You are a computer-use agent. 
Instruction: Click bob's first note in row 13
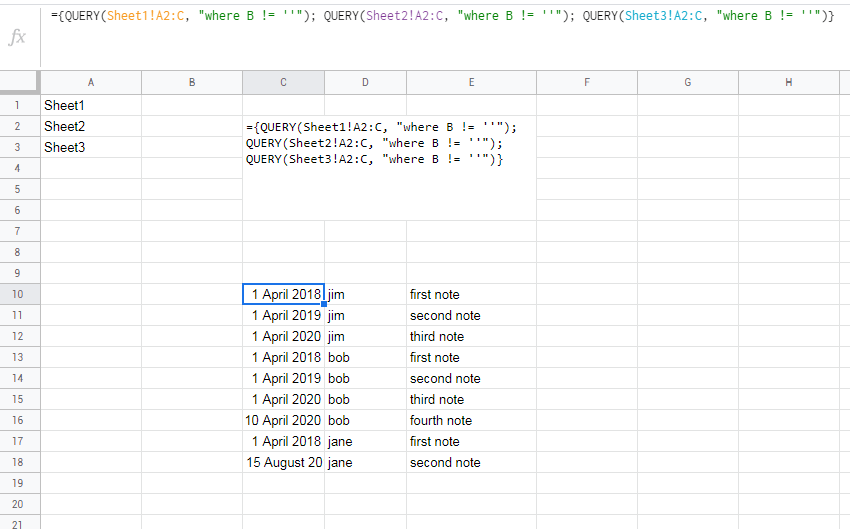click(x=472, y=357)
